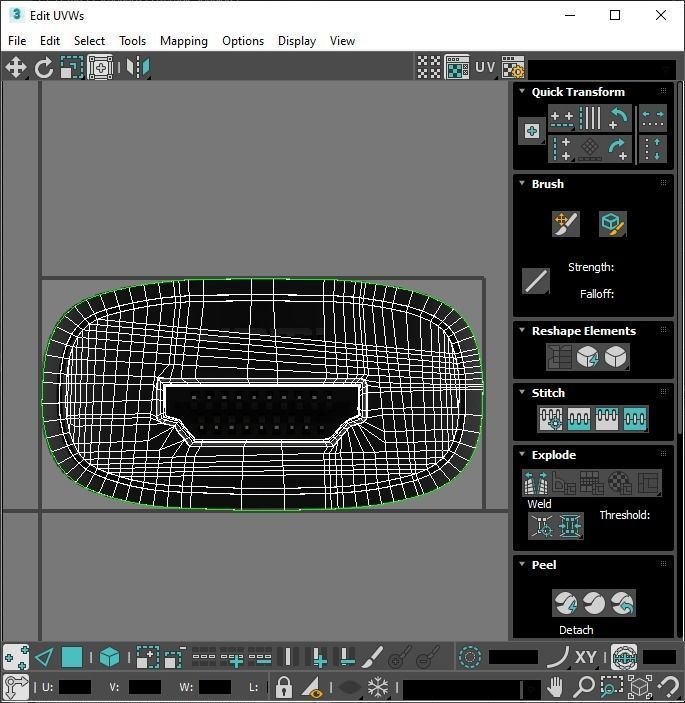Toggle Select By Element cube mode

click(109, 657)
